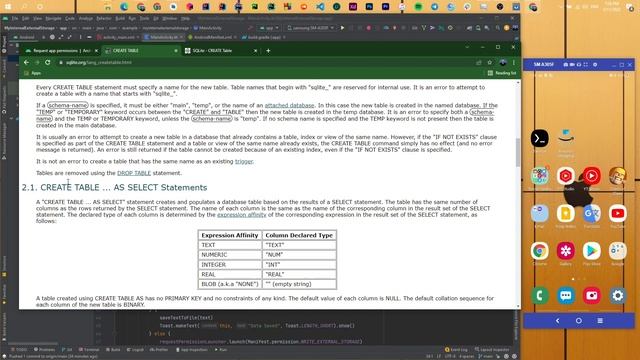
Task: Follow the 'expression affinity' link
Action: pyautogui.click(x=242, y=215)
